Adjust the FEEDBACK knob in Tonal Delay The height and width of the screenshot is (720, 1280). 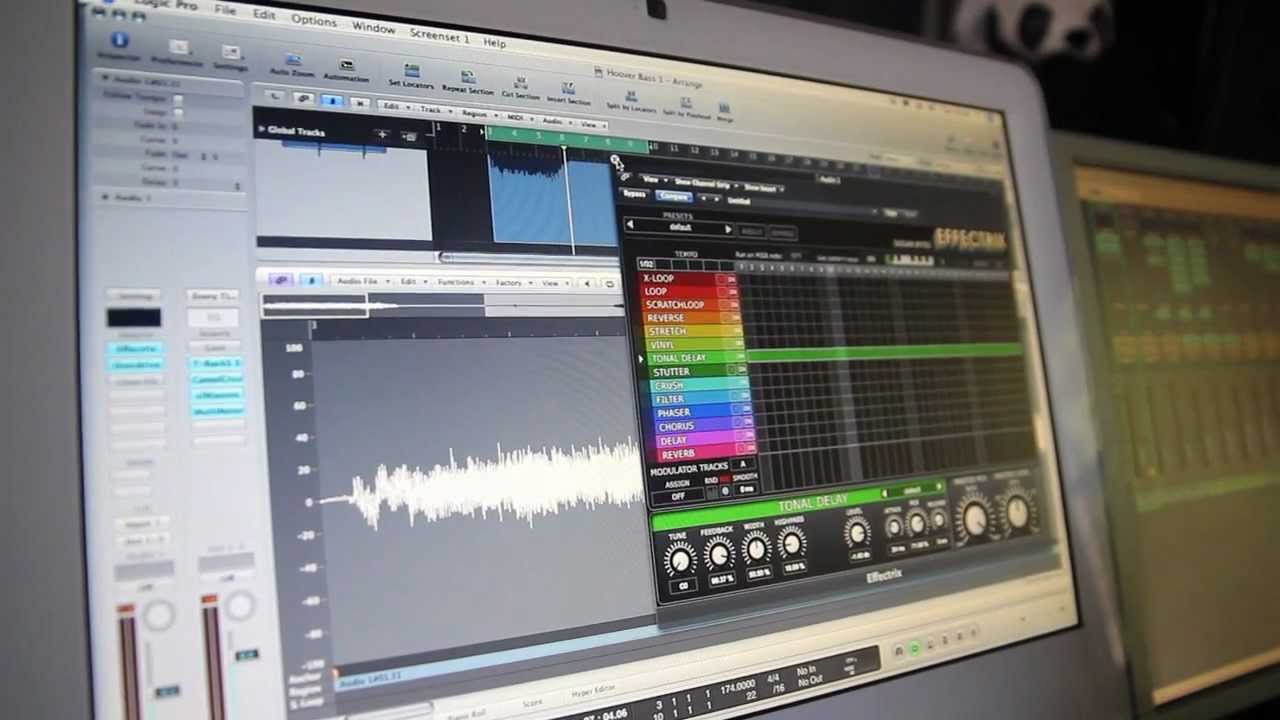click(718, 553)
